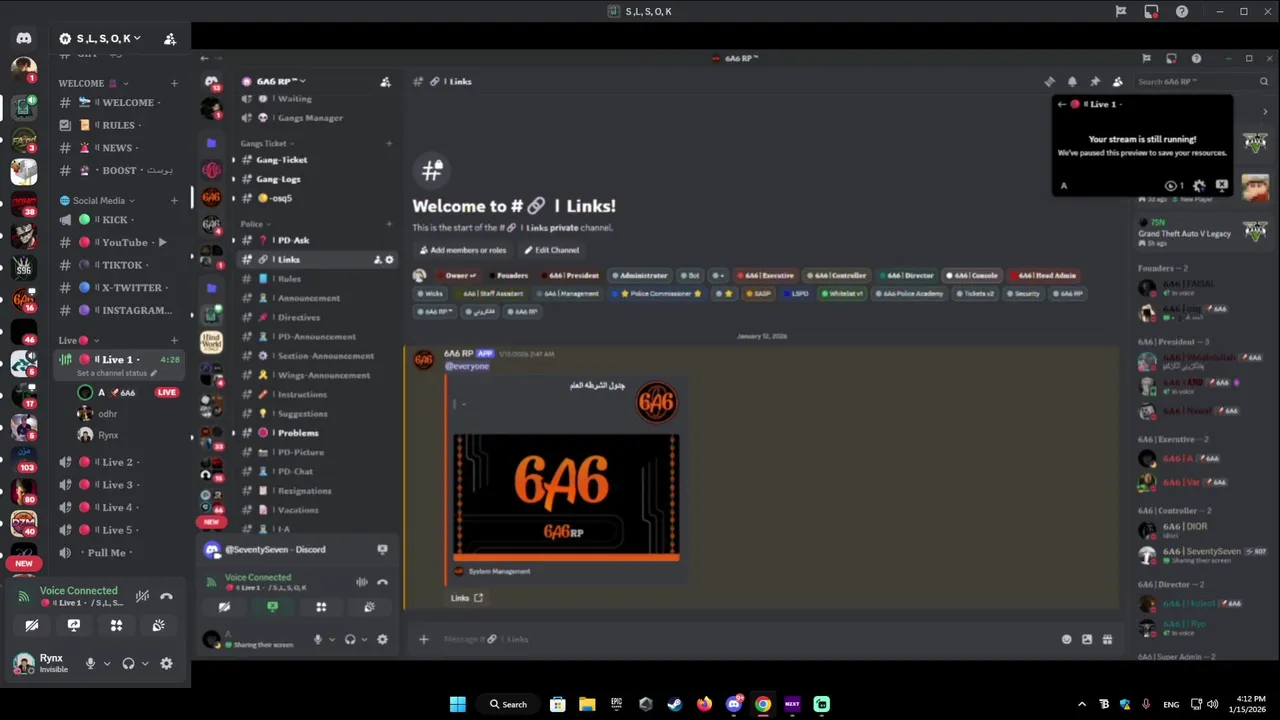Click the NEW unread pill in server list
Viewport: 1280px width, 720px height.
click(24, 563)
